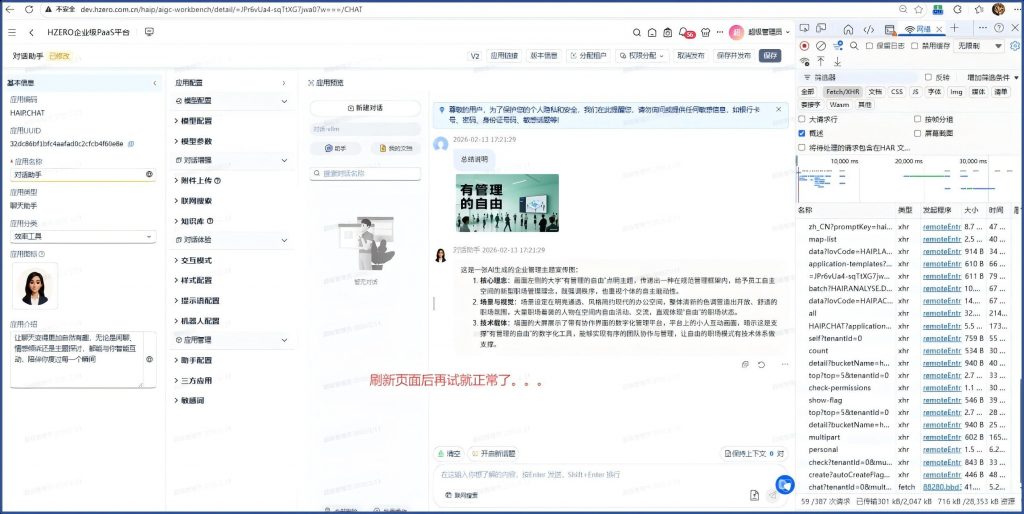The height and width of the screenshot is (514, 1024).
Task: Select the Fetch/XHR filter tab
Action: [x=843, y=91]
